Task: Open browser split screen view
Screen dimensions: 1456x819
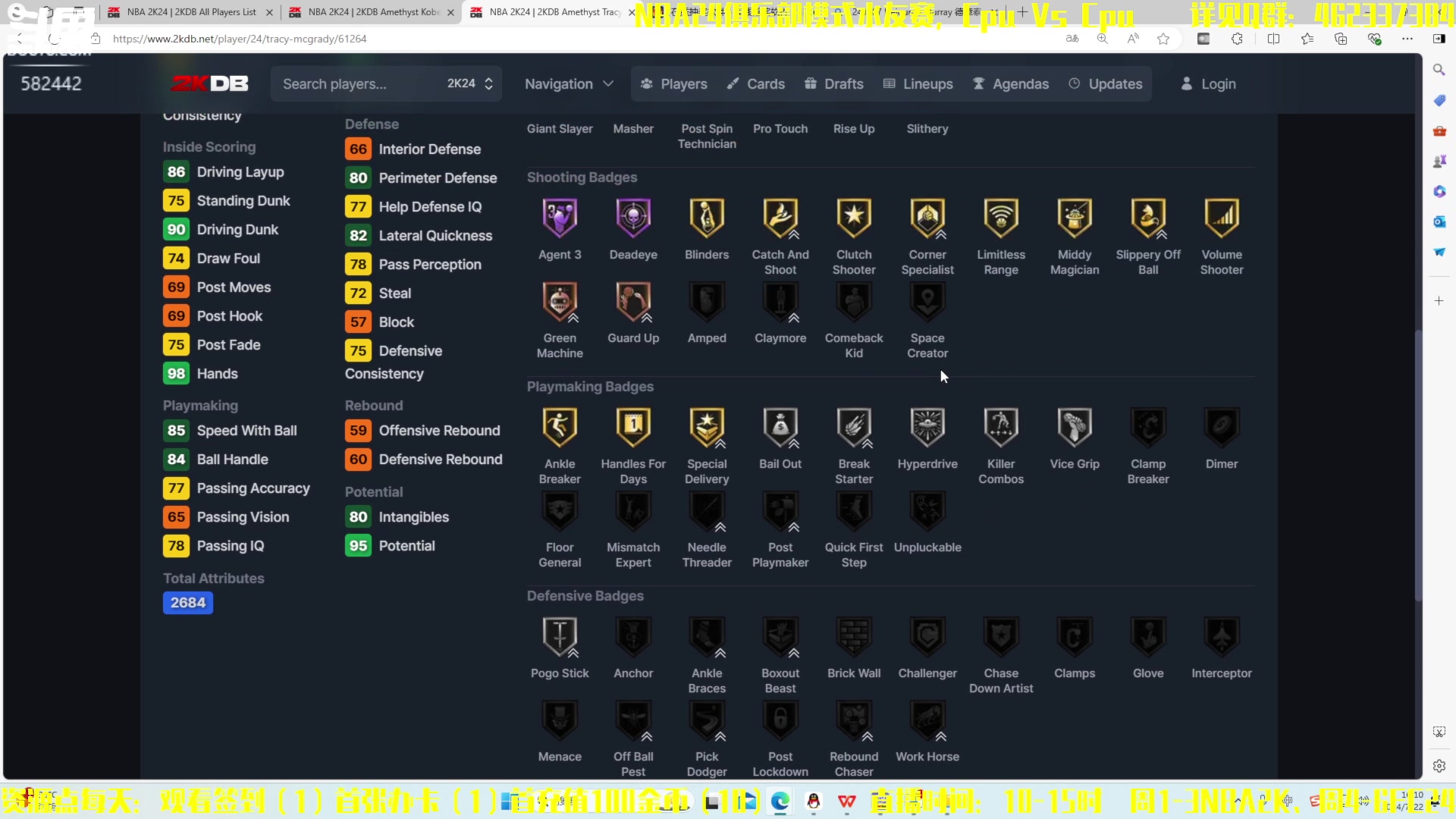Action: pyautogui.click(x=1273, y=39)
